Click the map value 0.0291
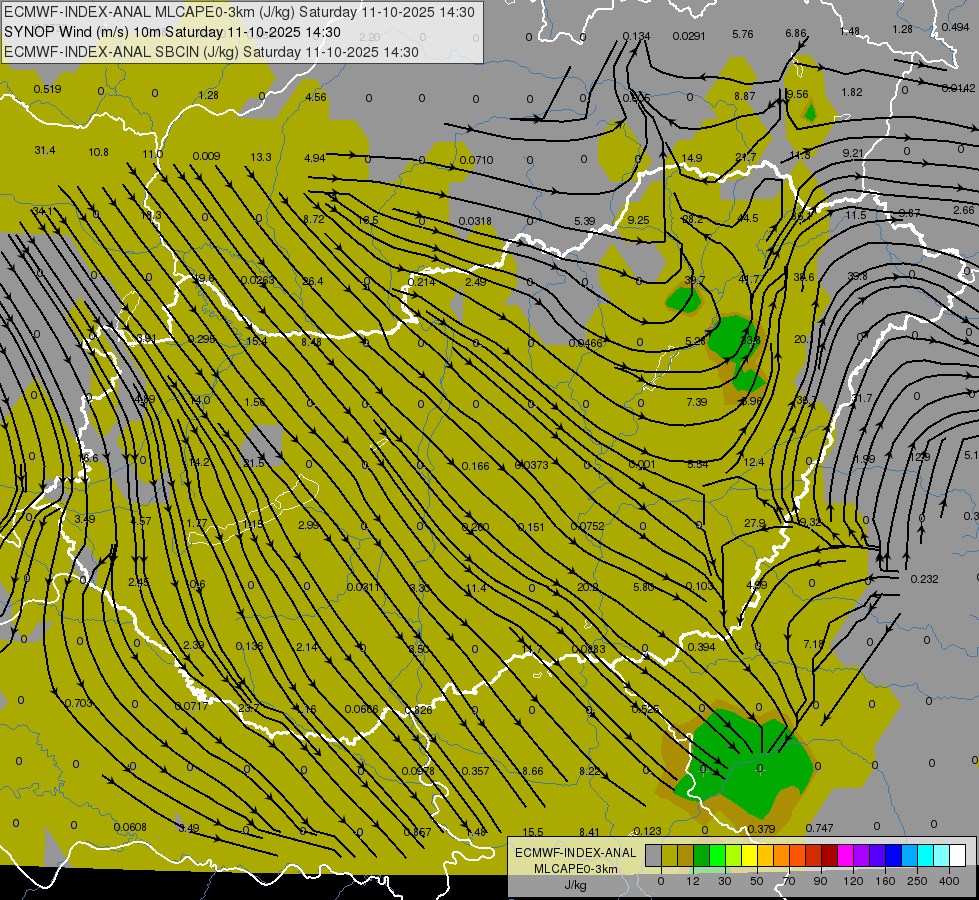 [x=689, y=36]
